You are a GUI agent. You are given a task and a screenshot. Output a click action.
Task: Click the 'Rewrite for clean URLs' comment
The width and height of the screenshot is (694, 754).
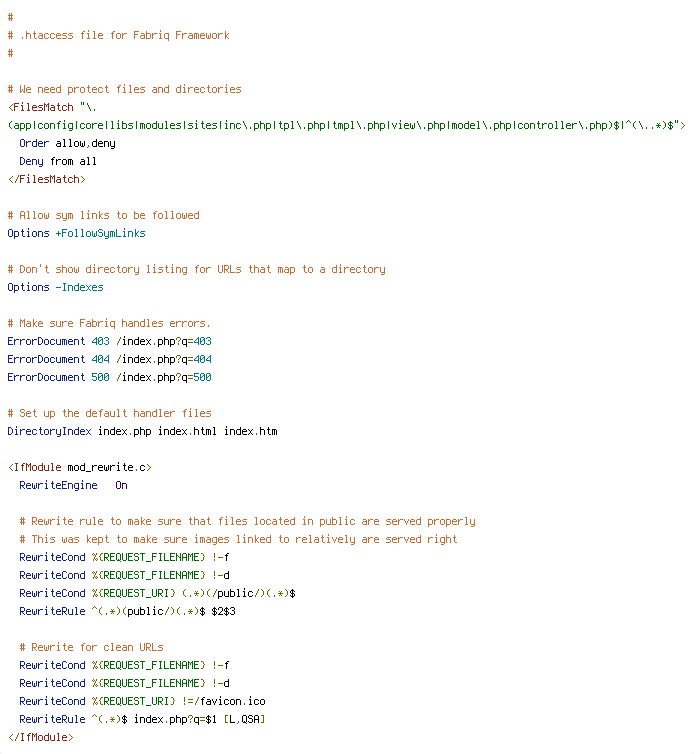[x=91, y=647]
